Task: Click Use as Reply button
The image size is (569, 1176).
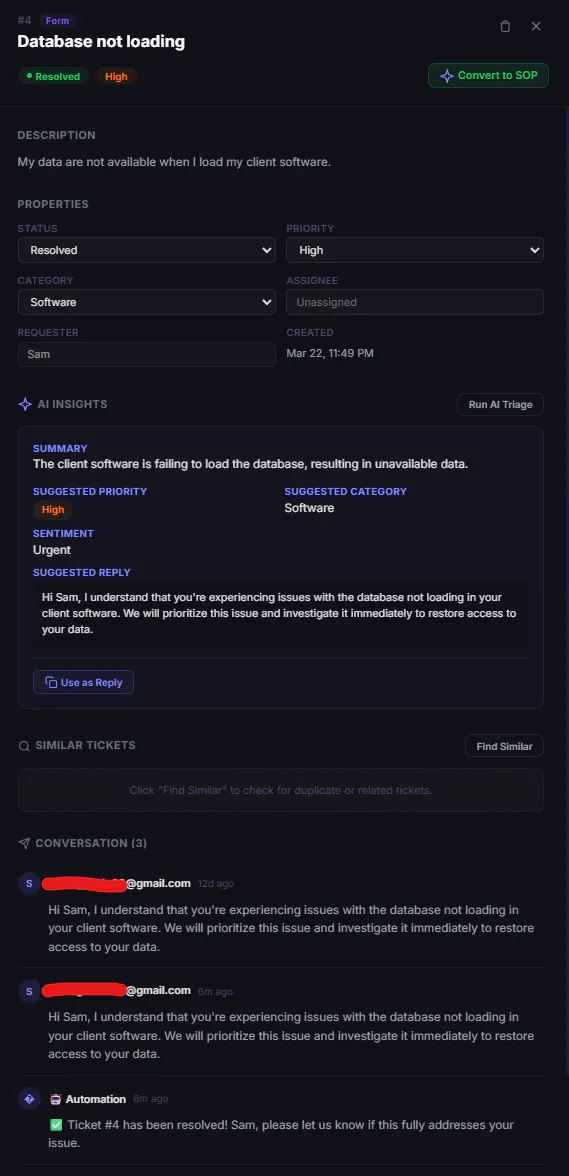Action: pos(83,682)
